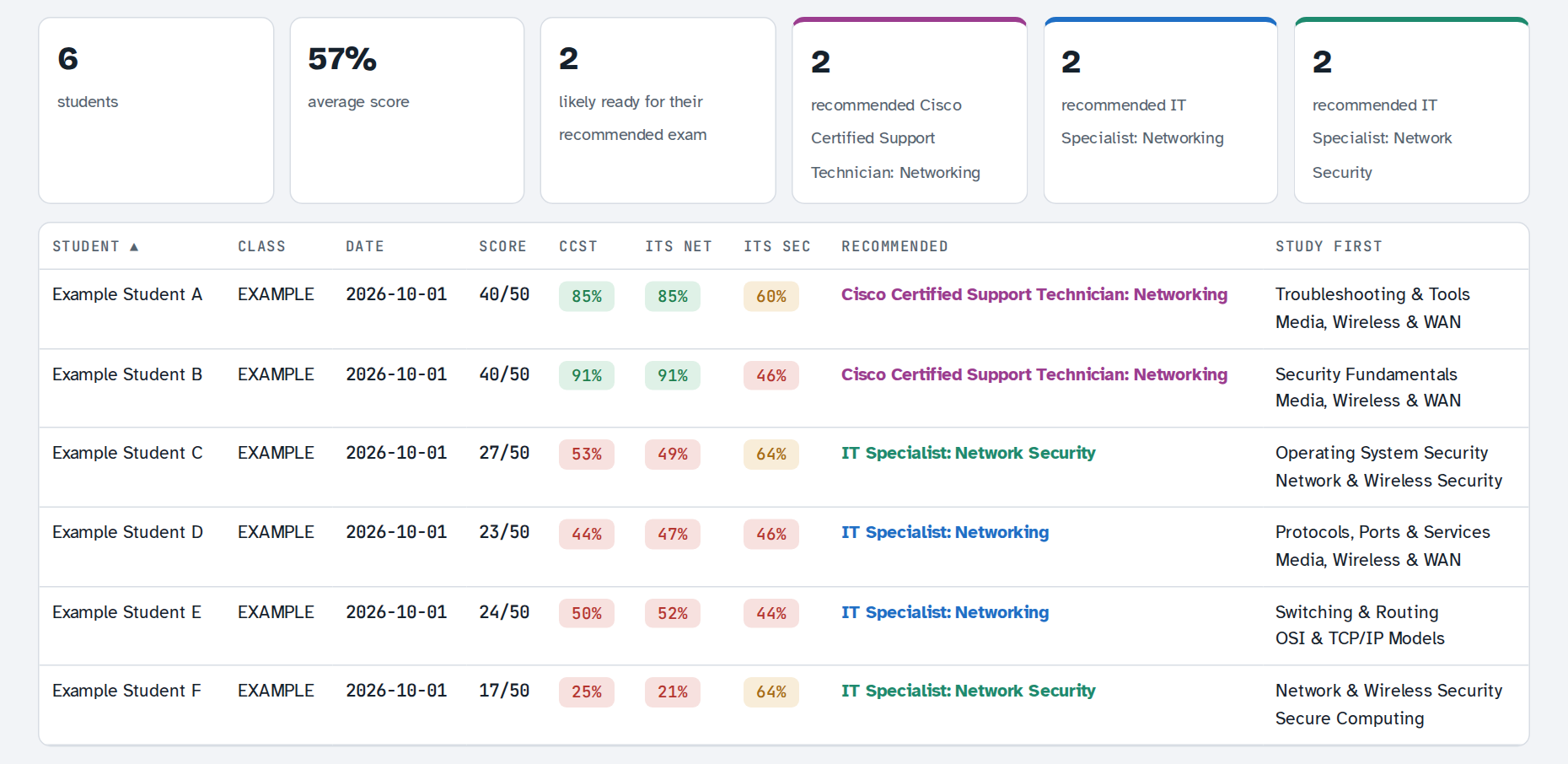Open Student C's IT Specialist: Network Security link
The image size is (1568, 764).
969,453
